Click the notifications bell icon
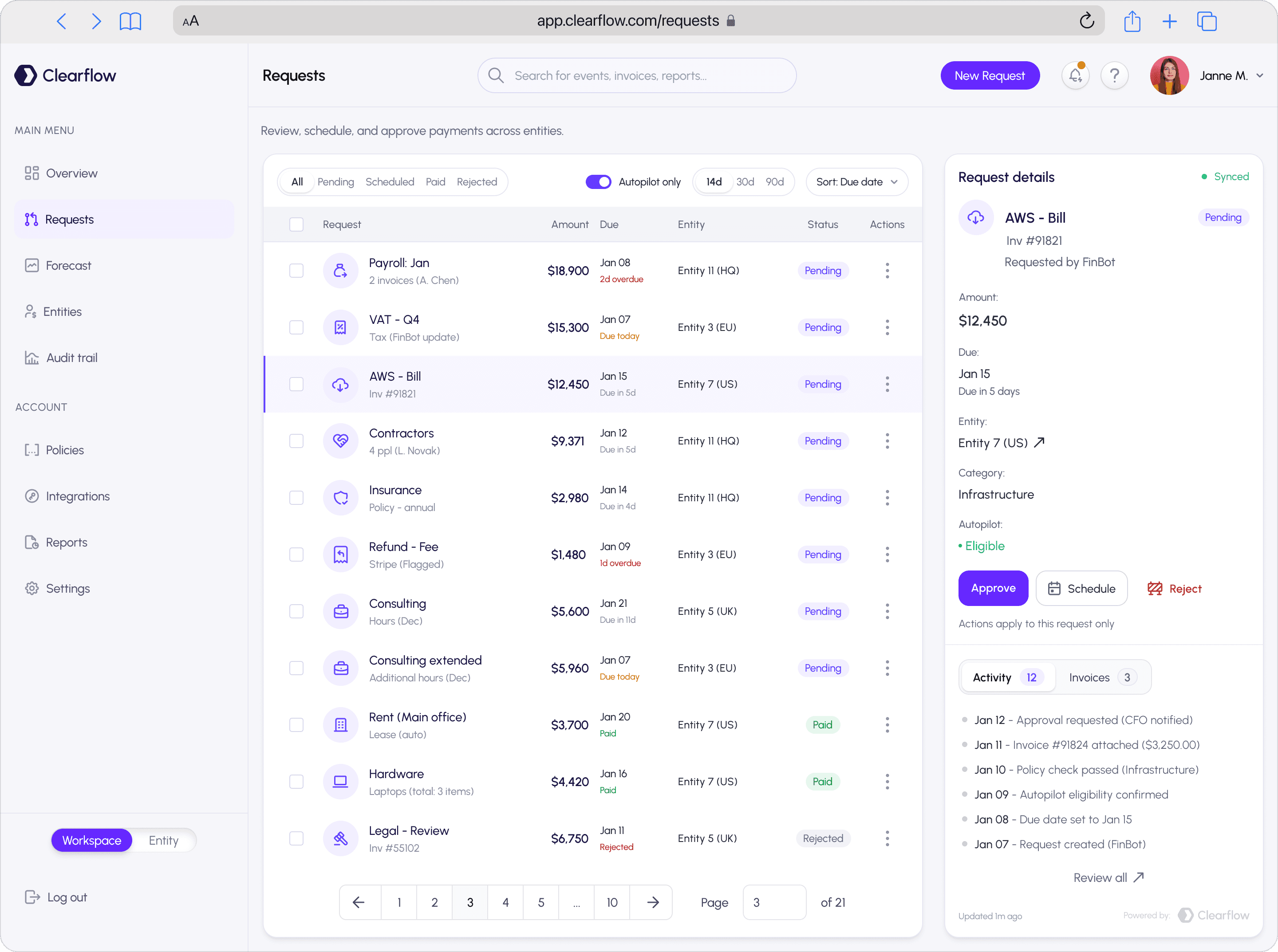The height and width of the screenshot is (952, 1278). 1075,75
